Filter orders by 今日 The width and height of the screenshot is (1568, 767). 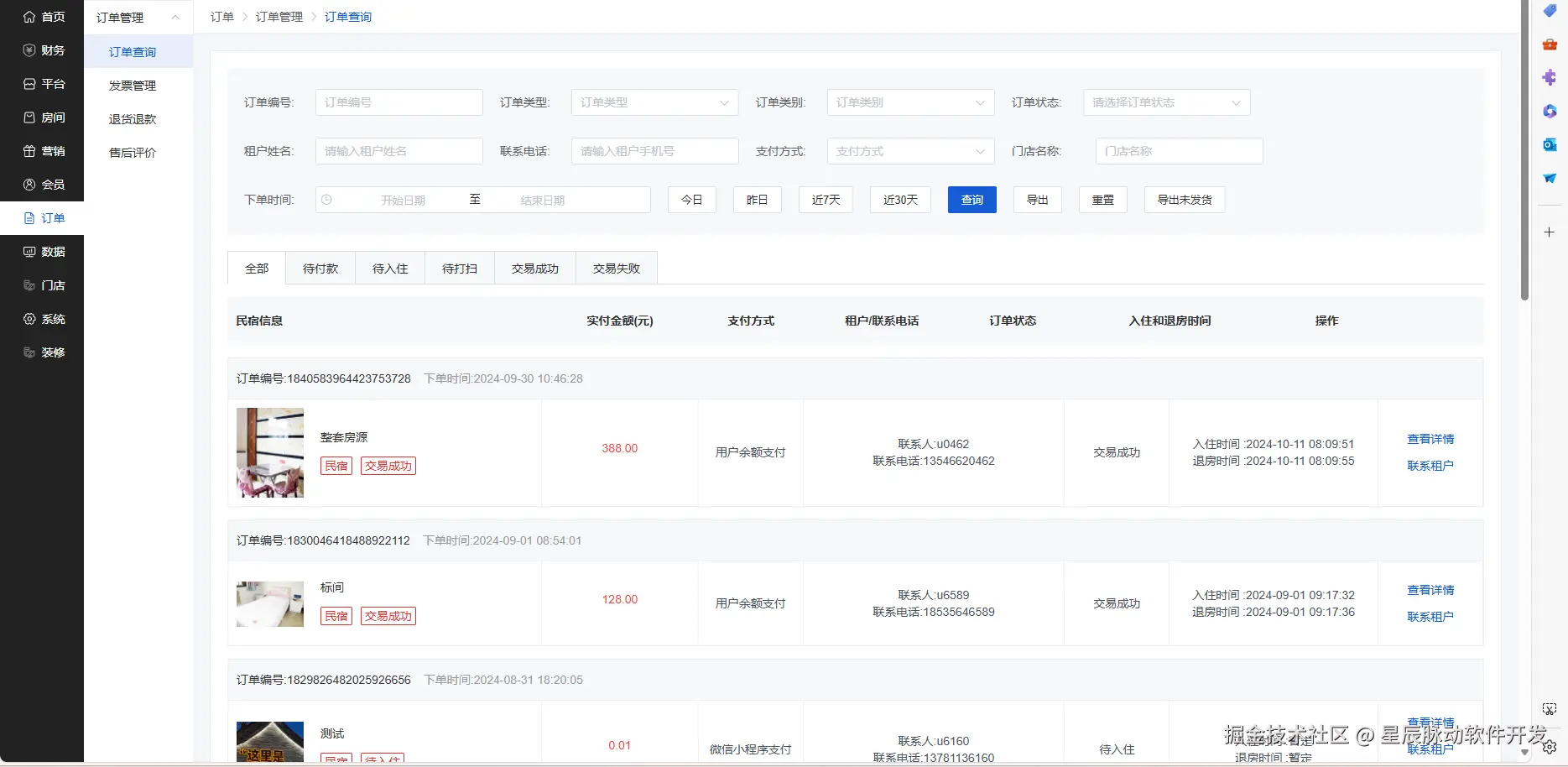[692, 200]
